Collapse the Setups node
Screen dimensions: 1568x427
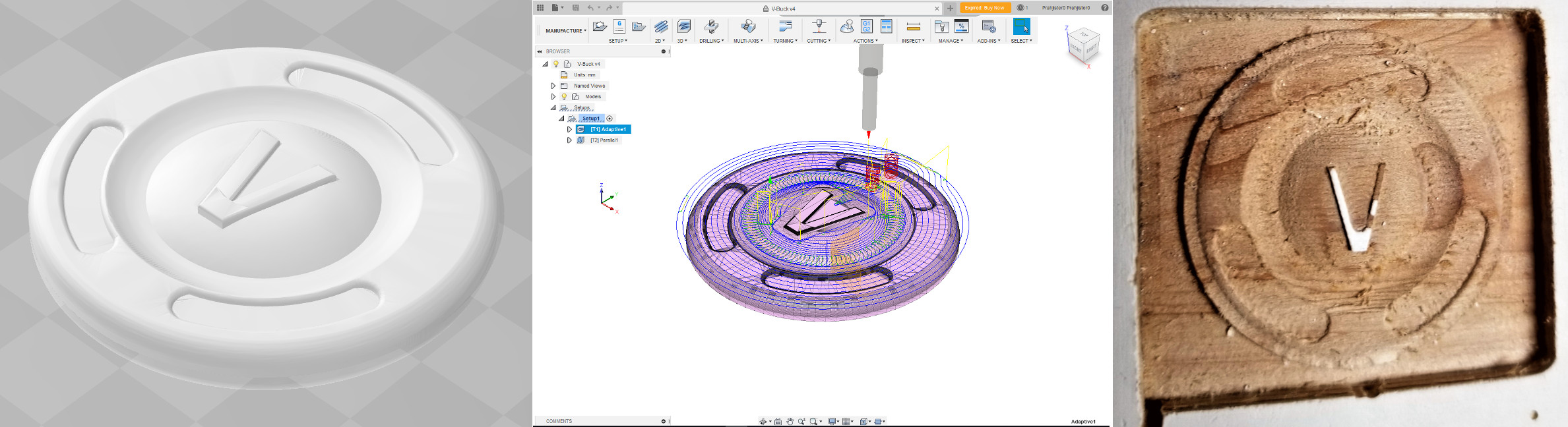[x=553, y=107]
